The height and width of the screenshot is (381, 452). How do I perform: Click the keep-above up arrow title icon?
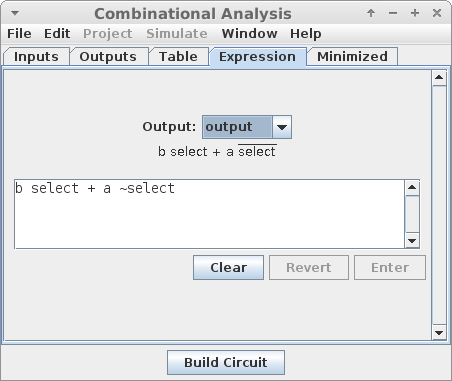pos(371,13)
